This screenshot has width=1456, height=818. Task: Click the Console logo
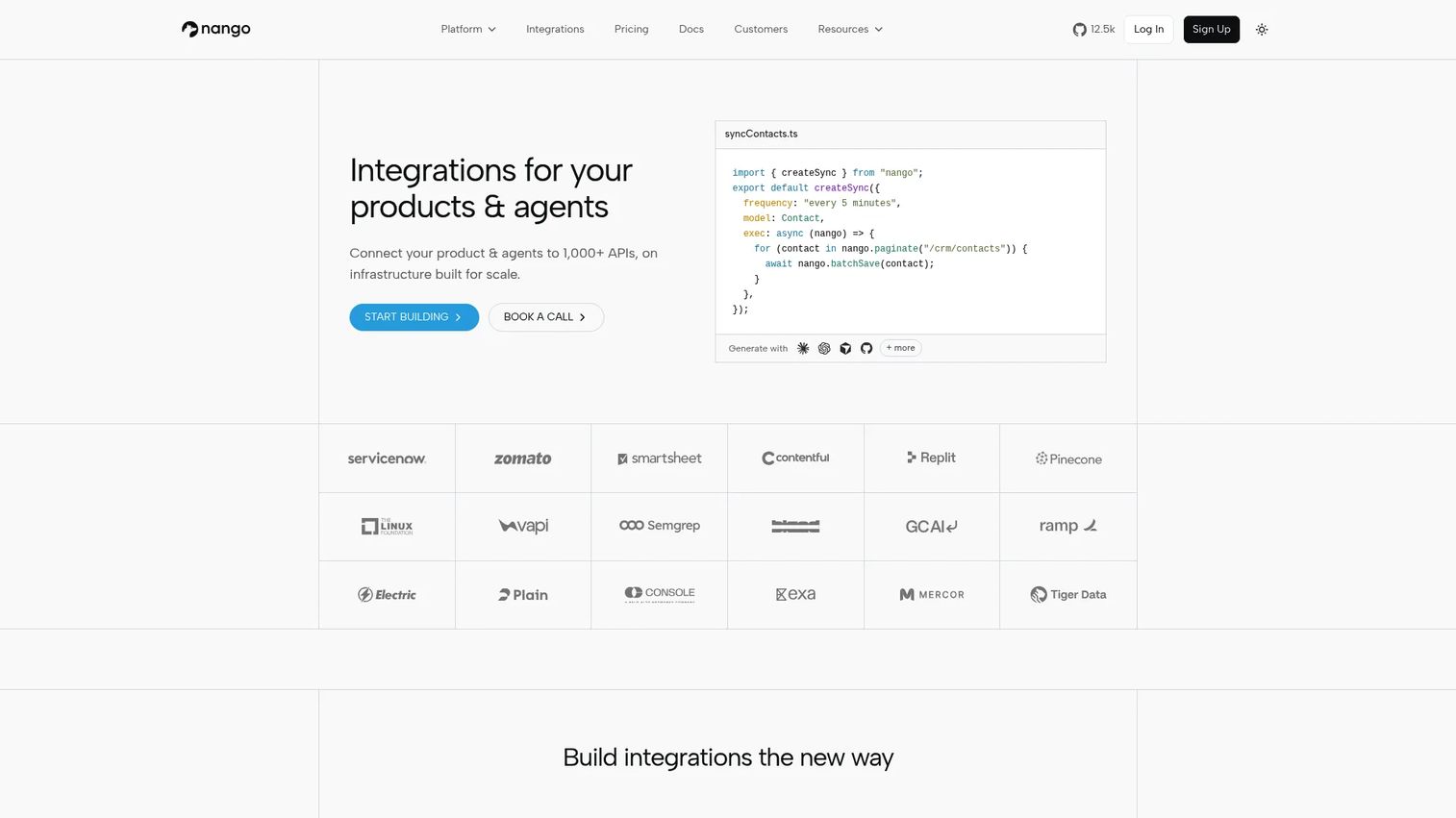coord(659,594)
